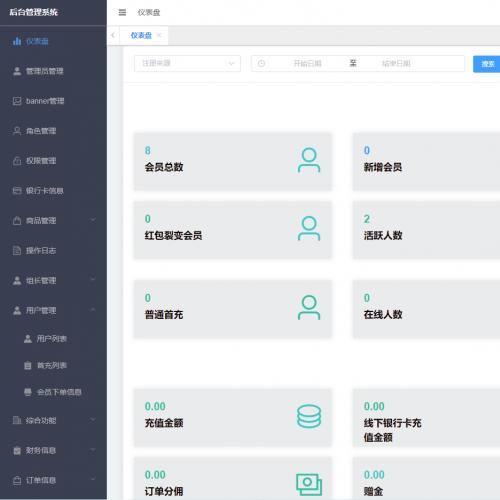Click the 开始日期 date field
This screenshot has width=500, height=500.
click(x=307, y=63)
